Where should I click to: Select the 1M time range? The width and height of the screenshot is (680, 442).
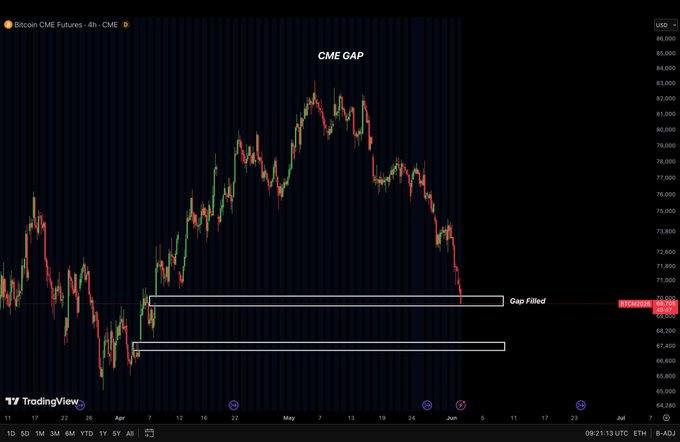click(x=40, y=433)
